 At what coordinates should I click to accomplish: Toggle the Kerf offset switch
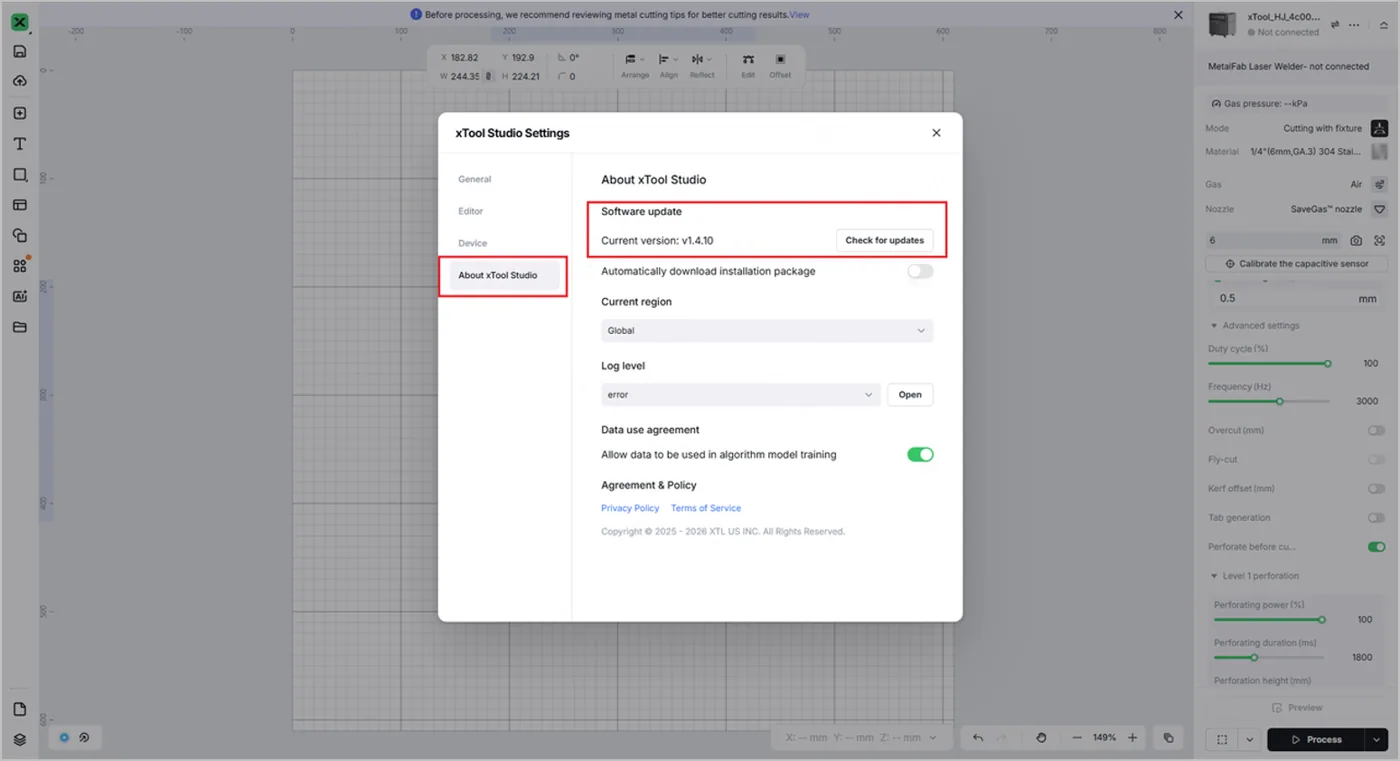tap(1377, 489)
